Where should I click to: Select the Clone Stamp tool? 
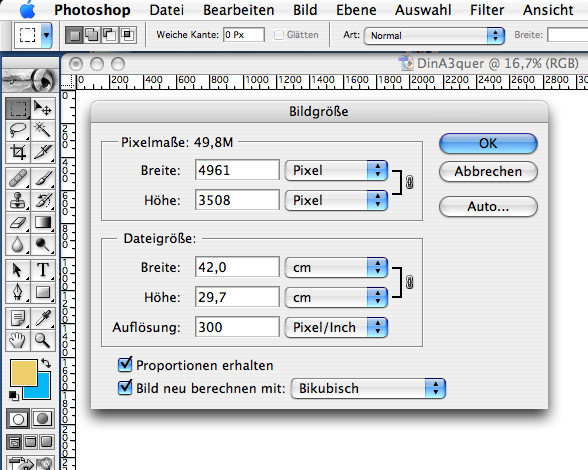(x=18, y=200)
